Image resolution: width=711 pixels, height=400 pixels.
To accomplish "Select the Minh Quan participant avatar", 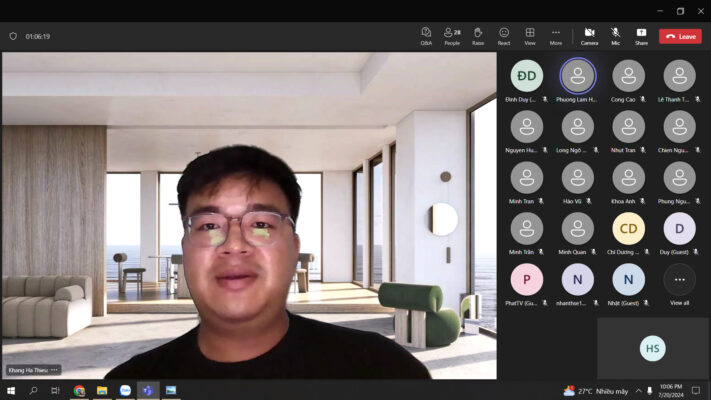I will [578, 229].
